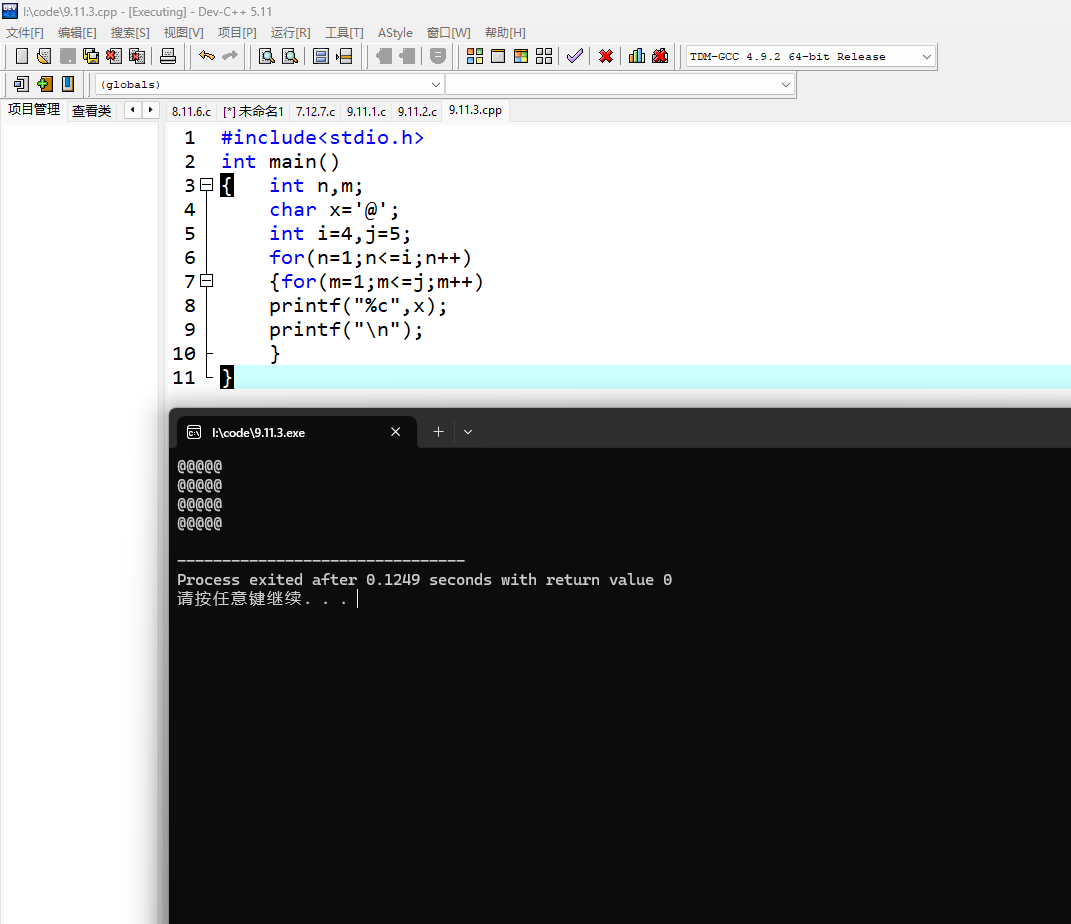The height and width of the screenshot is (924, 1071).
Task: Open the 编辑[E] menu
Action: (x=77, y=33)
